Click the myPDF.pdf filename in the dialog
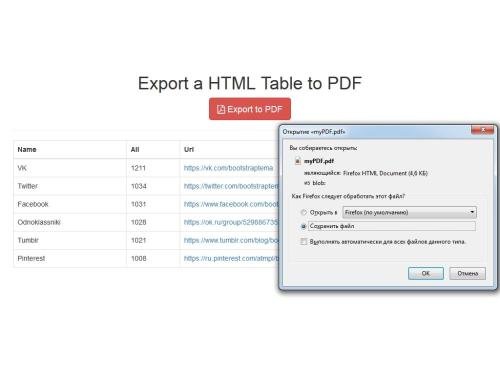This screenshot has height=375, width=500. [x=319, y=161]
